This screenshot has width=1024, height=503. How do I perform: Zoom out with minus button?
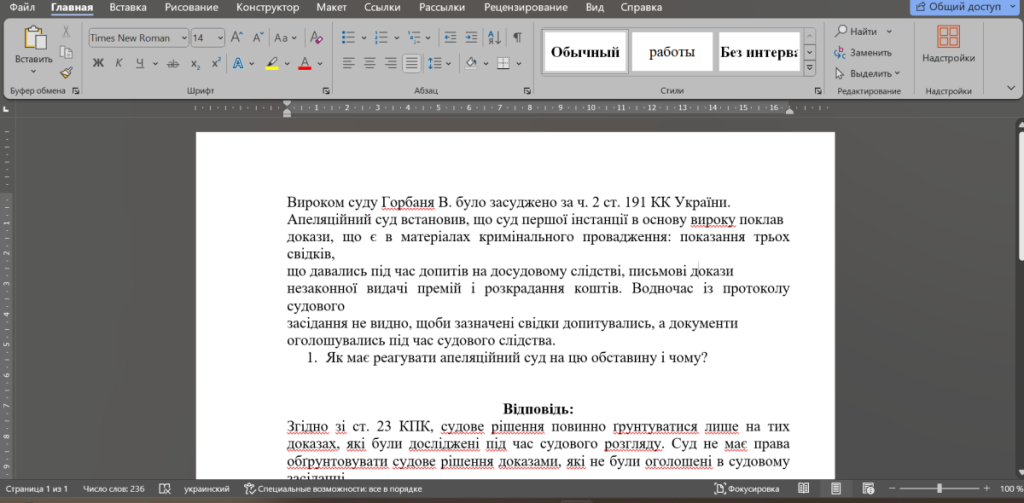891,489
